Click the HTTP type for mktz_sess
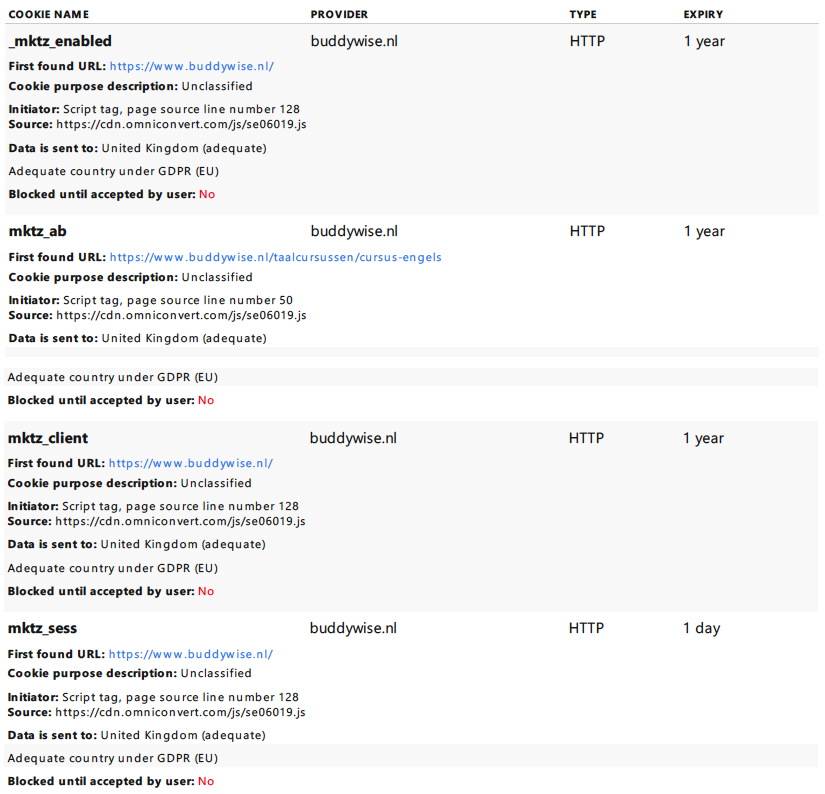Viewport: 825px width, 794px height. point(586,628)
